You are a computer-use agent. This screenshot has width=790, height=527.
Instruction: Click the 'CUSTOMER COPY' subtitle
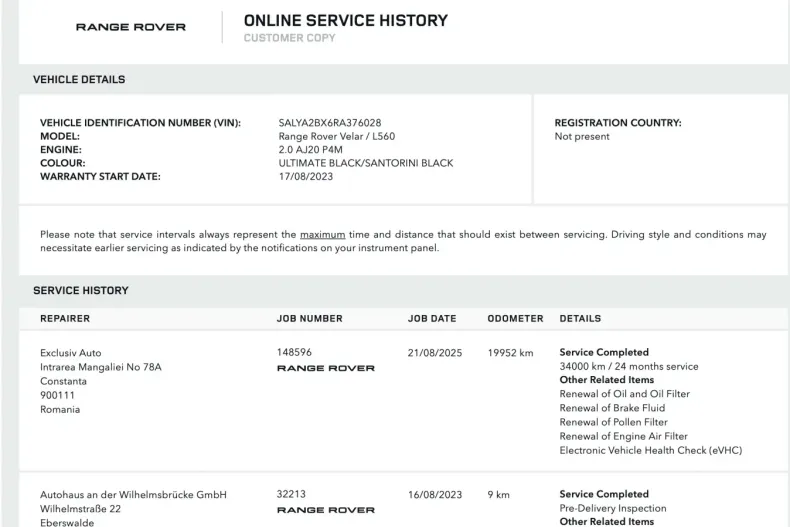point(290,38)
